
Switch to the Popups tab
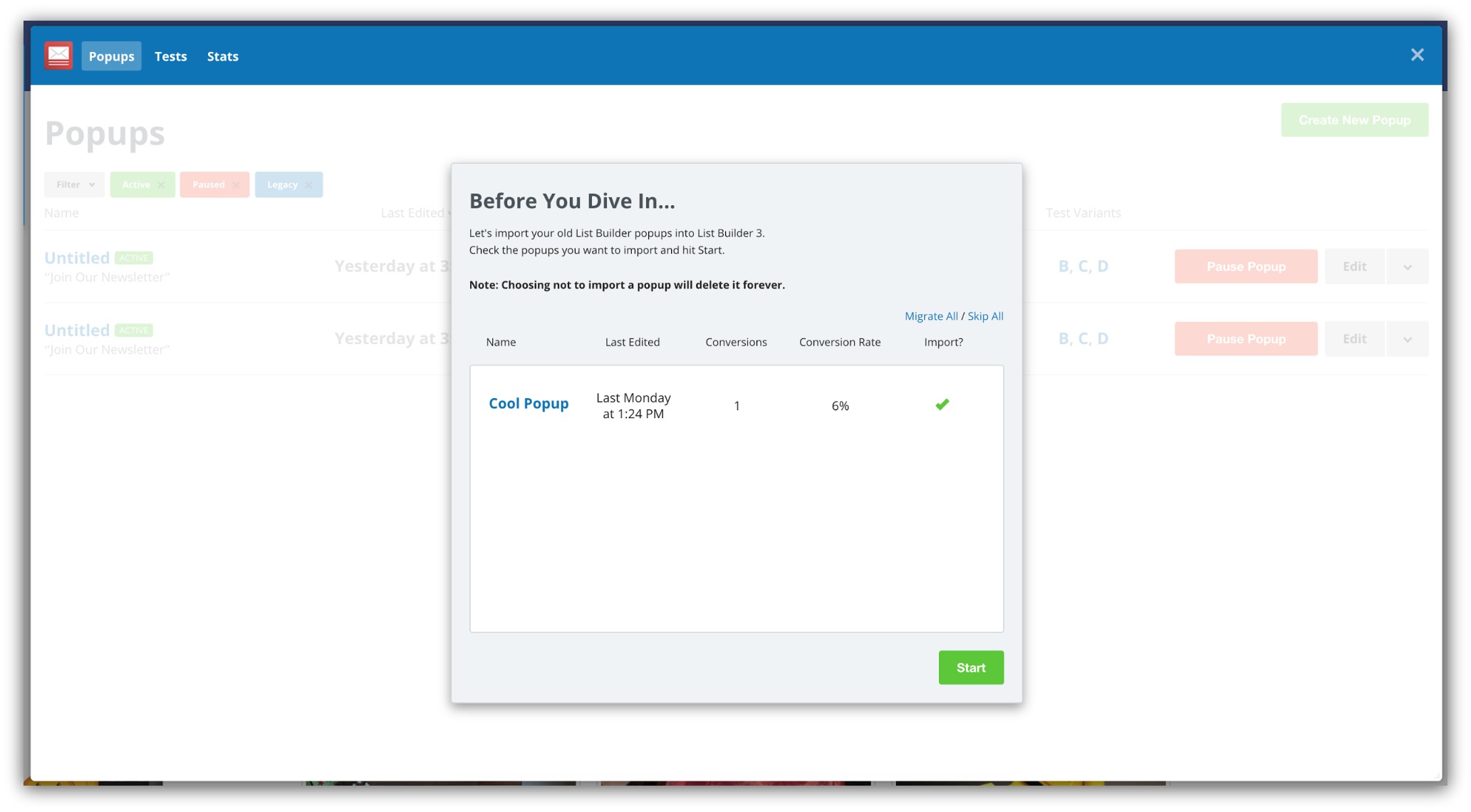coord(111,56)
